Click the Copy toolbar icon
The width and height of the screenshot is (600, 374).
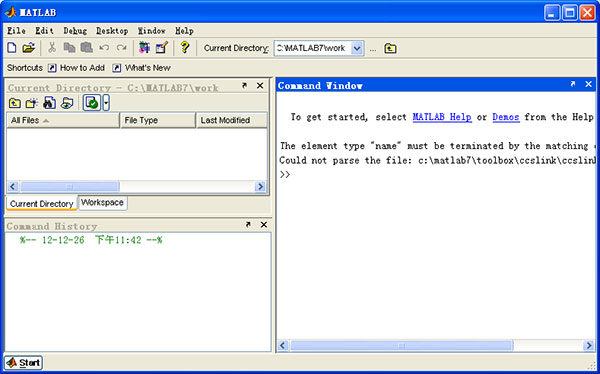pyautogui.click(x=69, y=48)
